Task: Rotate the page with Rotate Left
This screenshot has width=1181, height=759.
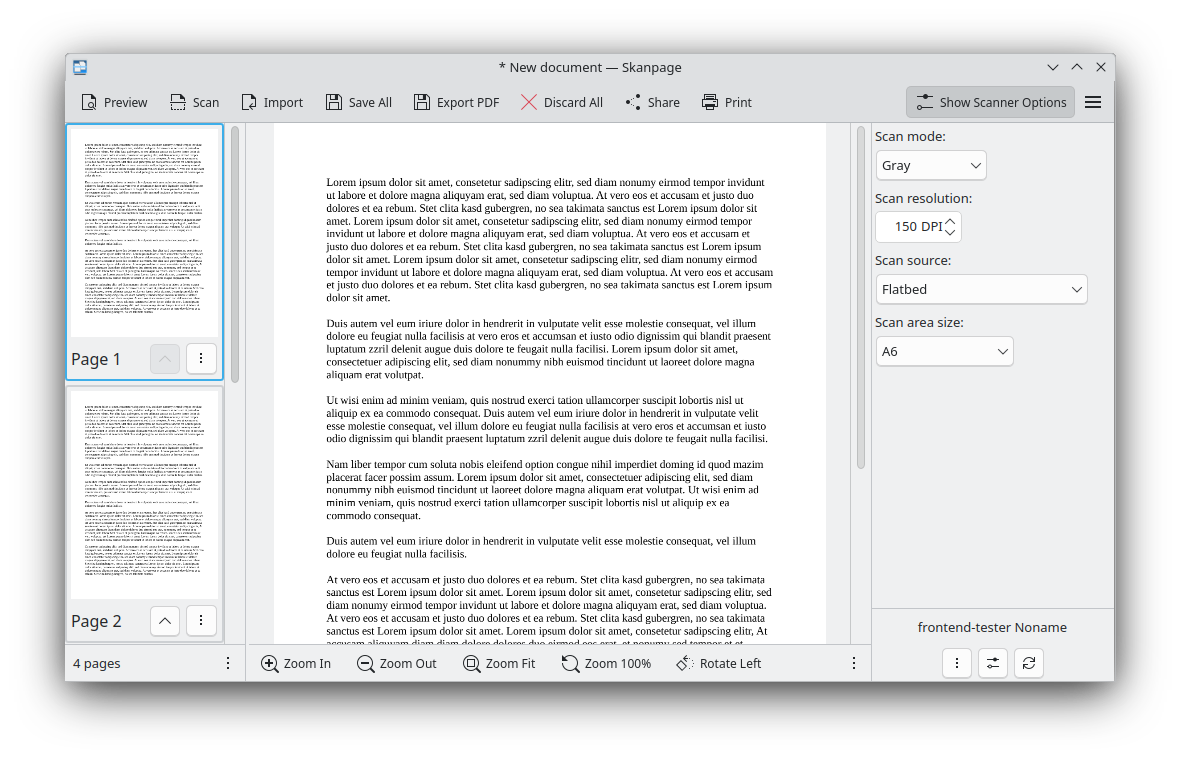Action: 718,663
